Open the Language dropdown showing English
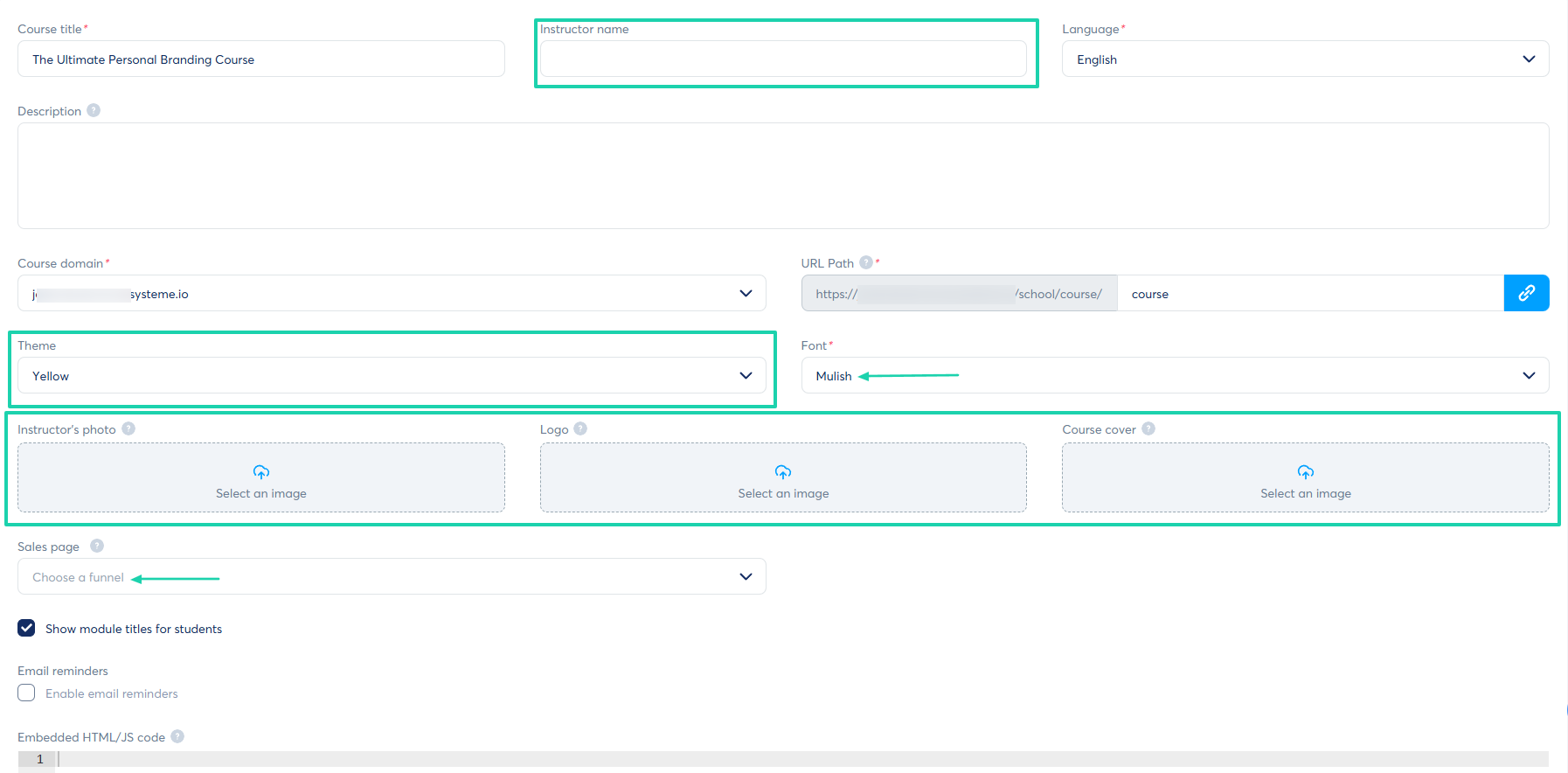 coord(1306,59)
